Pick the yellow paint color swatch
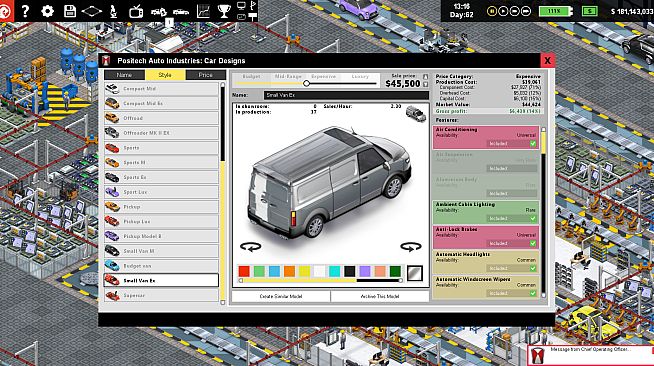Screen dimensions: 654x366 [304, 272]
